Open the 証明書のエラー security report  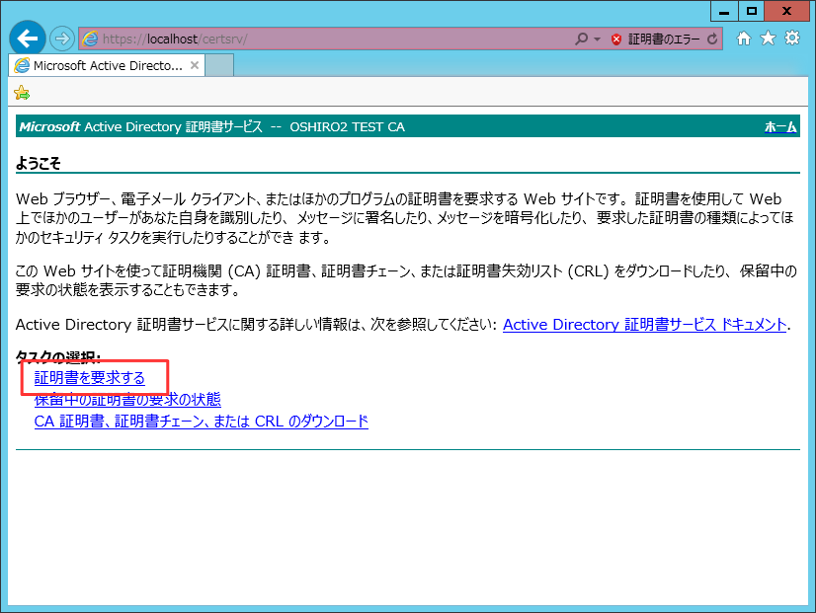coord(664,39)
